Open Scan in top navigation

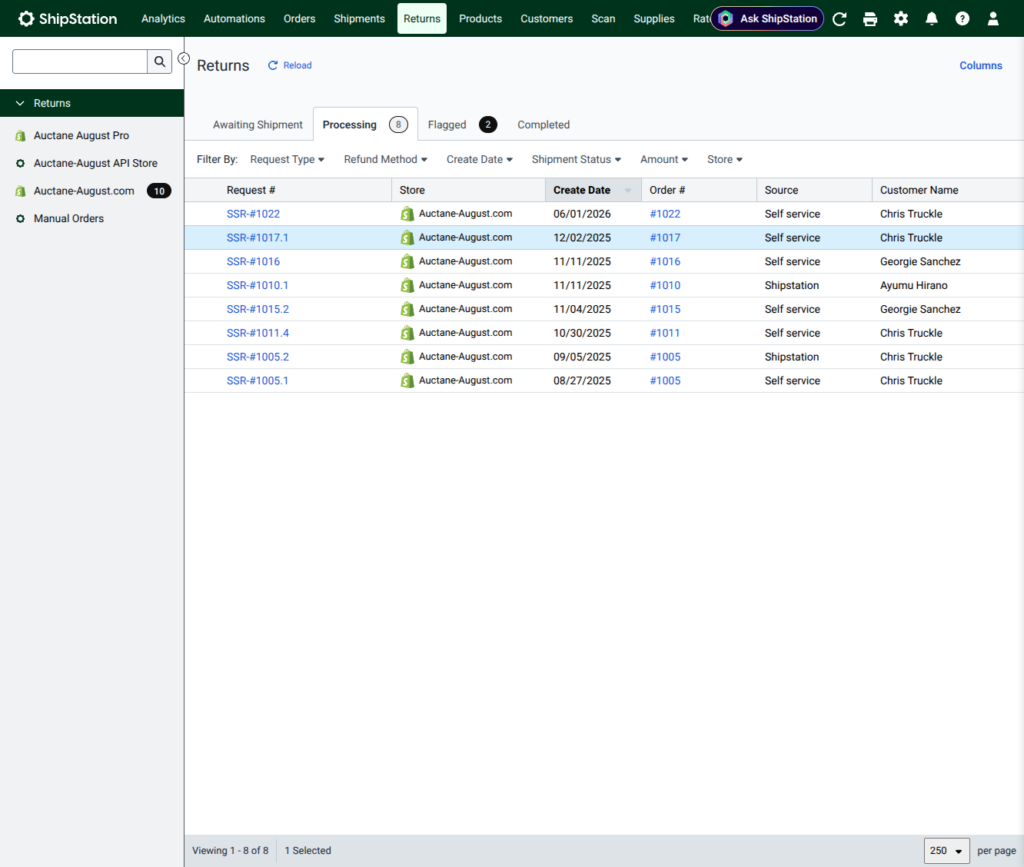click(x=603, y=18)
